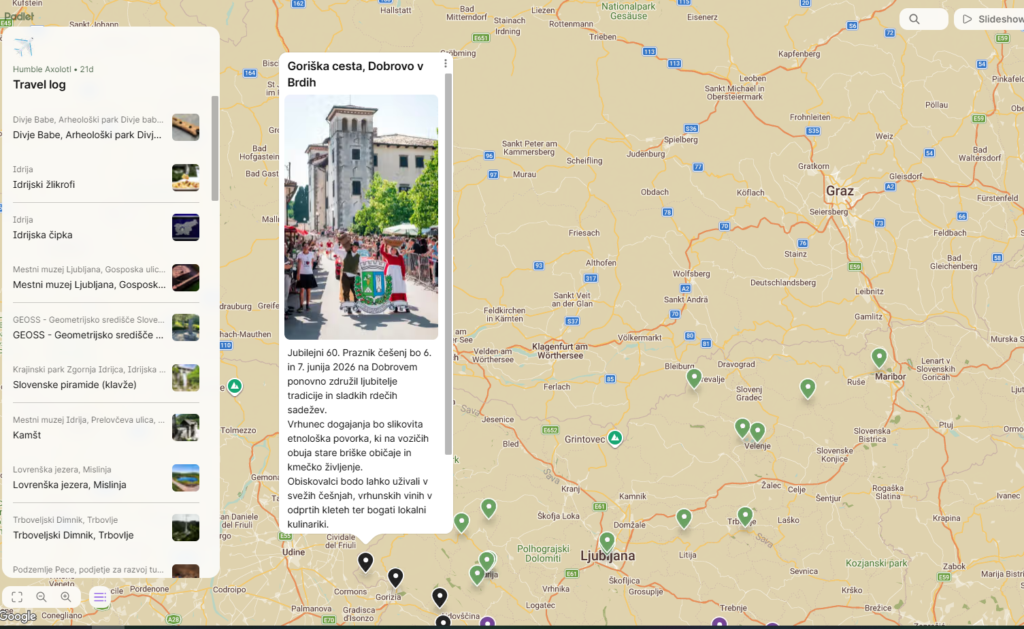
Task: Open the Lovrenška jezera, Mislinja post
Action: (x=106, y=477)
